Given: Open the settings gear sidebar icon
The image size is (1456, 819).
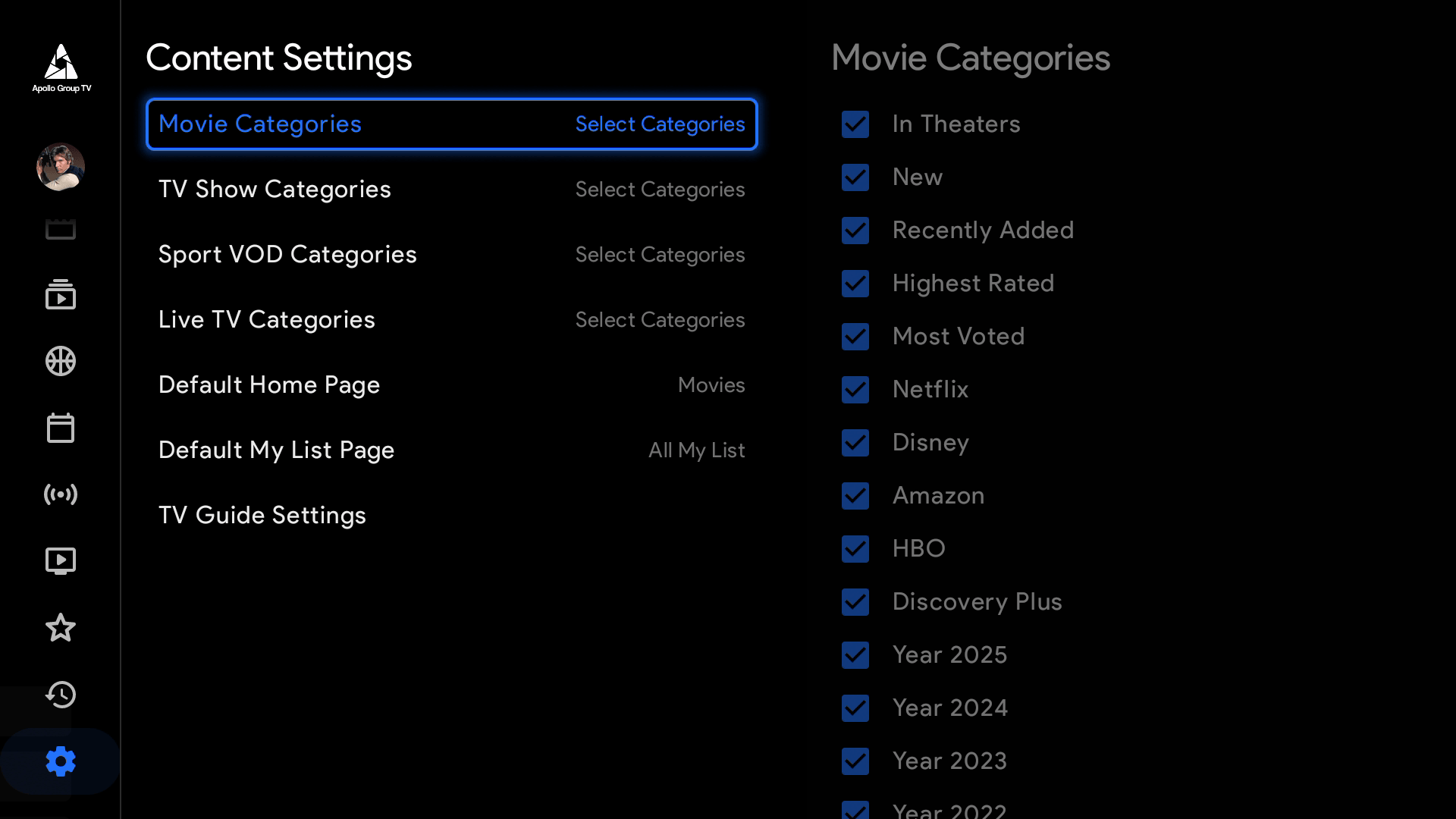Looking at the screenshot, I should (x=61, y=761).
